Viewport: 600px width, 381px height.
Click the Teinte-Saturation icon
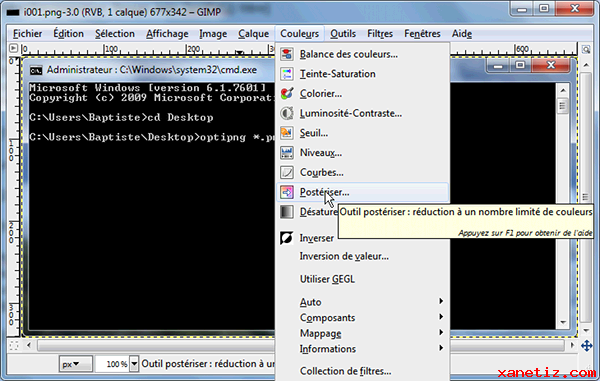click(x=287, y=74)
